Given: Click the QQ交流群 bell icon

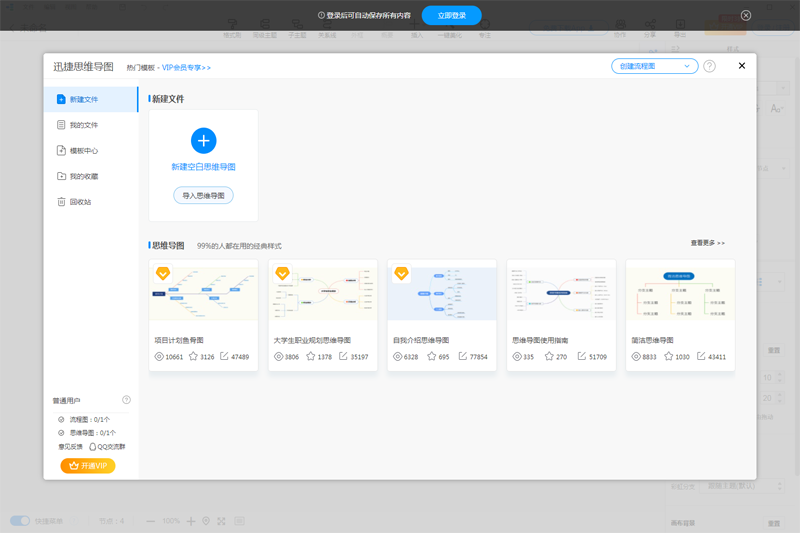Looking at the screenshot, I should click(x=92, y=447).
